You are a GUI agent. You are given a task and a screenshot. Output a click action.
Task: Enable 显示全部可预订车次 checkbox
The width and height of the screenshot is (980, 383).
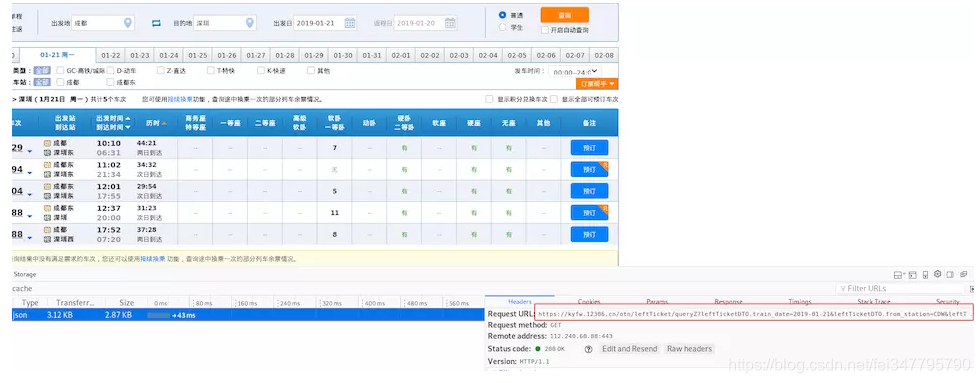point(554,99)
